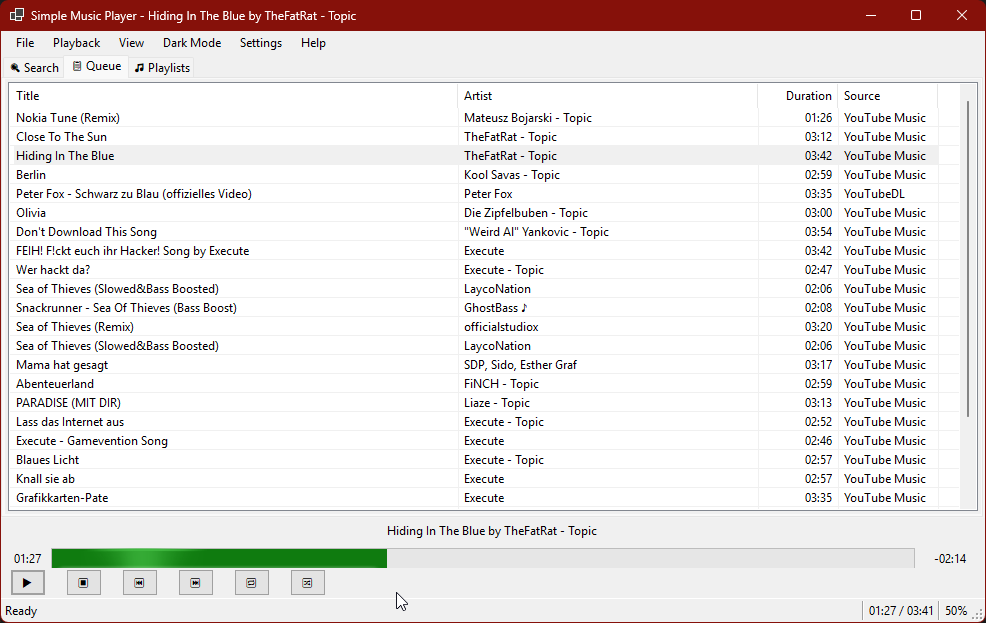
Task: Click the Ready status bar text
Action: click(21, 610)
